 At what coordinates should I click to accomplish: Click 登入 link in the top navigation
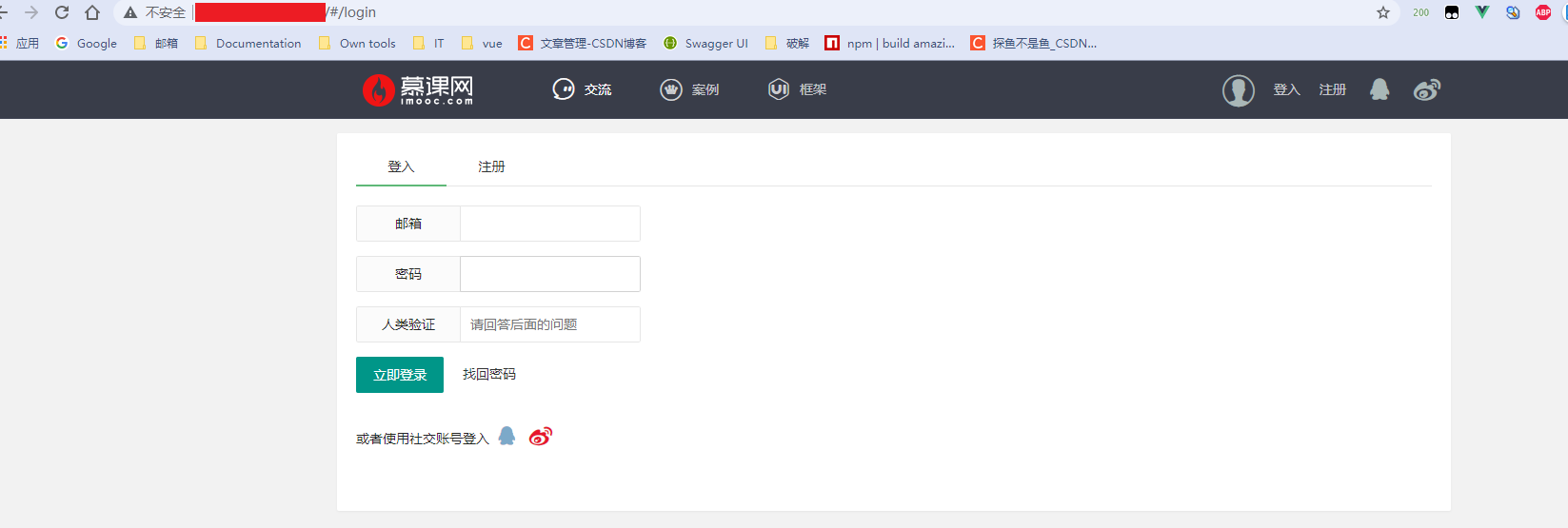click(1286, 89)
